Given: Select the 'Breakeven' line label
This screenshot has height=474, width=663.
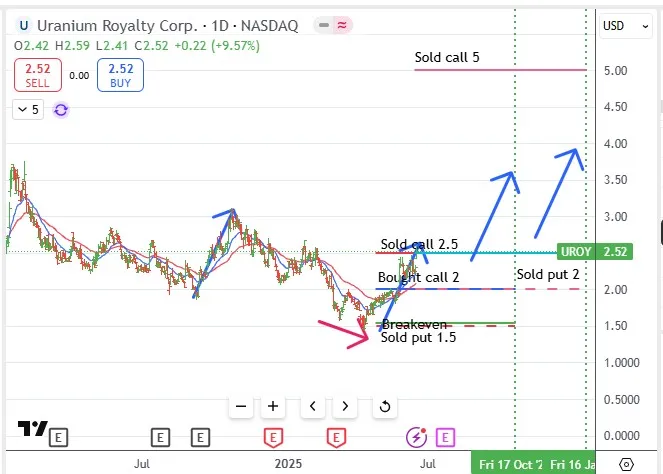Looking at the screenshot, I should point(414,324).
